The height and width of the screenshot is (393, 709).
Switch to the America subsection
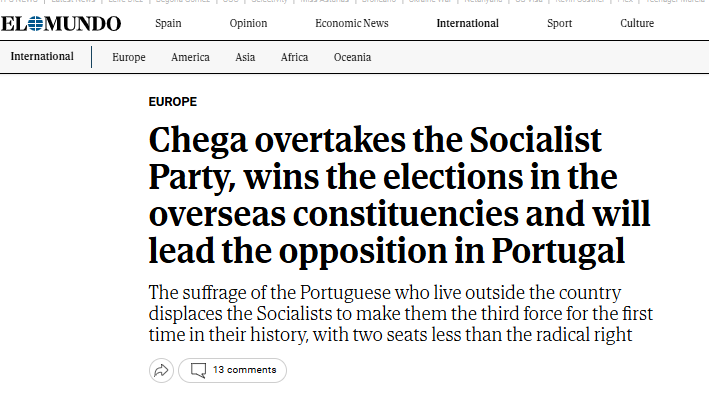[x=190, y=57]
